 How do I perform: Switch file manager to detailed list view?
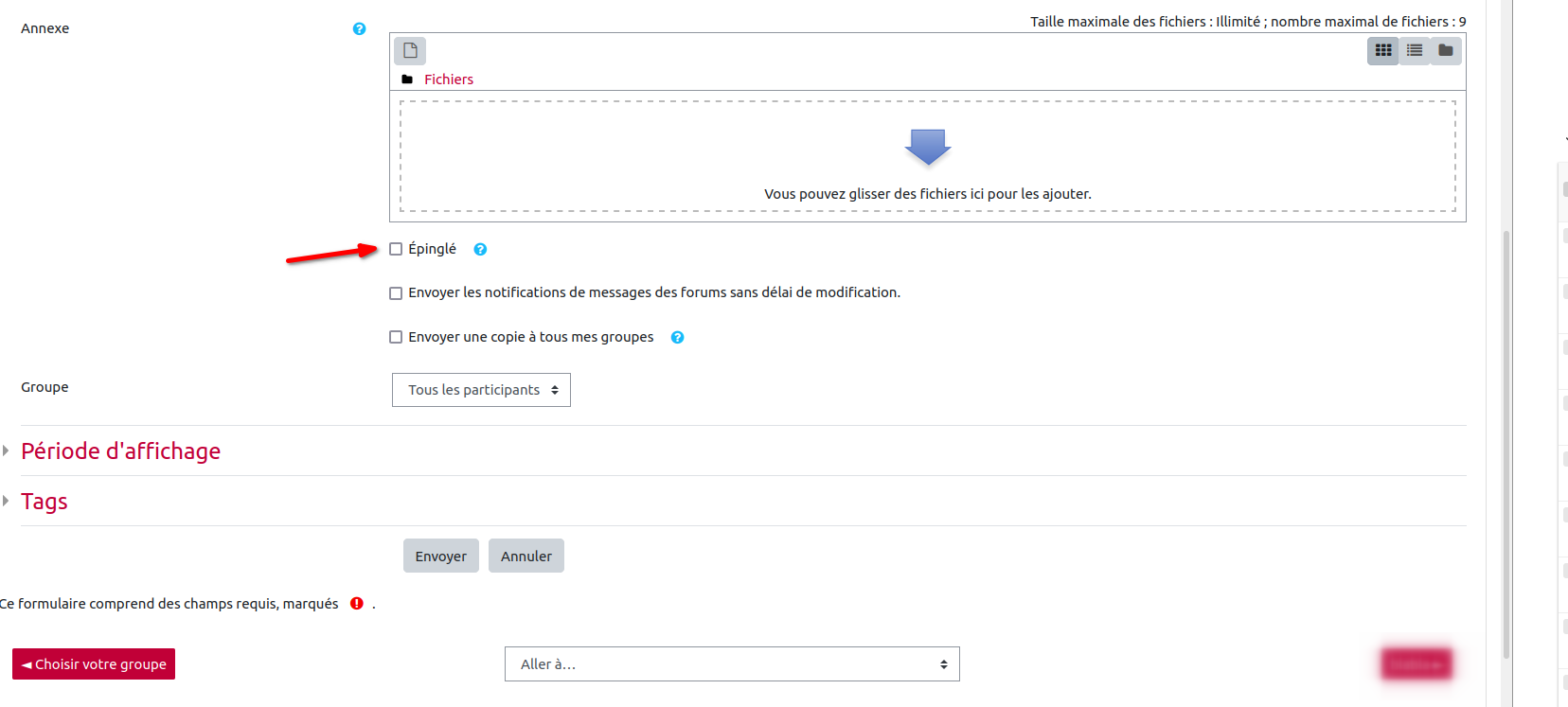1415,50
